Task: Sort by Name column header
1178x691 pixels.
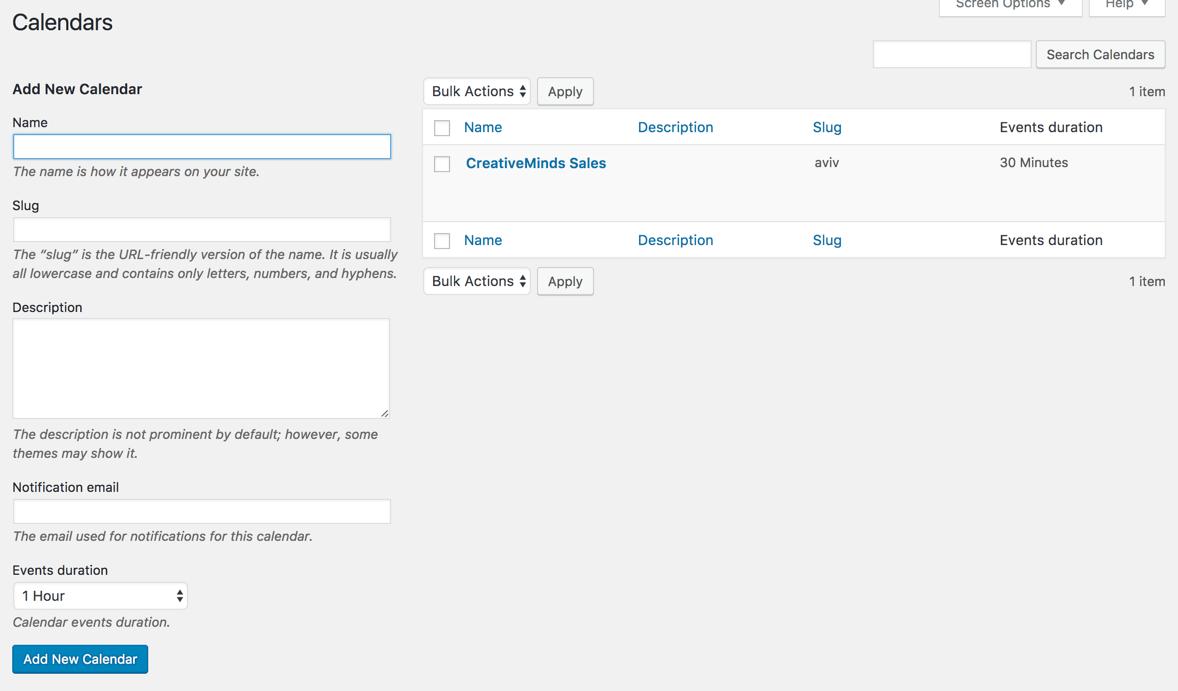Action: tap(483, 127)
